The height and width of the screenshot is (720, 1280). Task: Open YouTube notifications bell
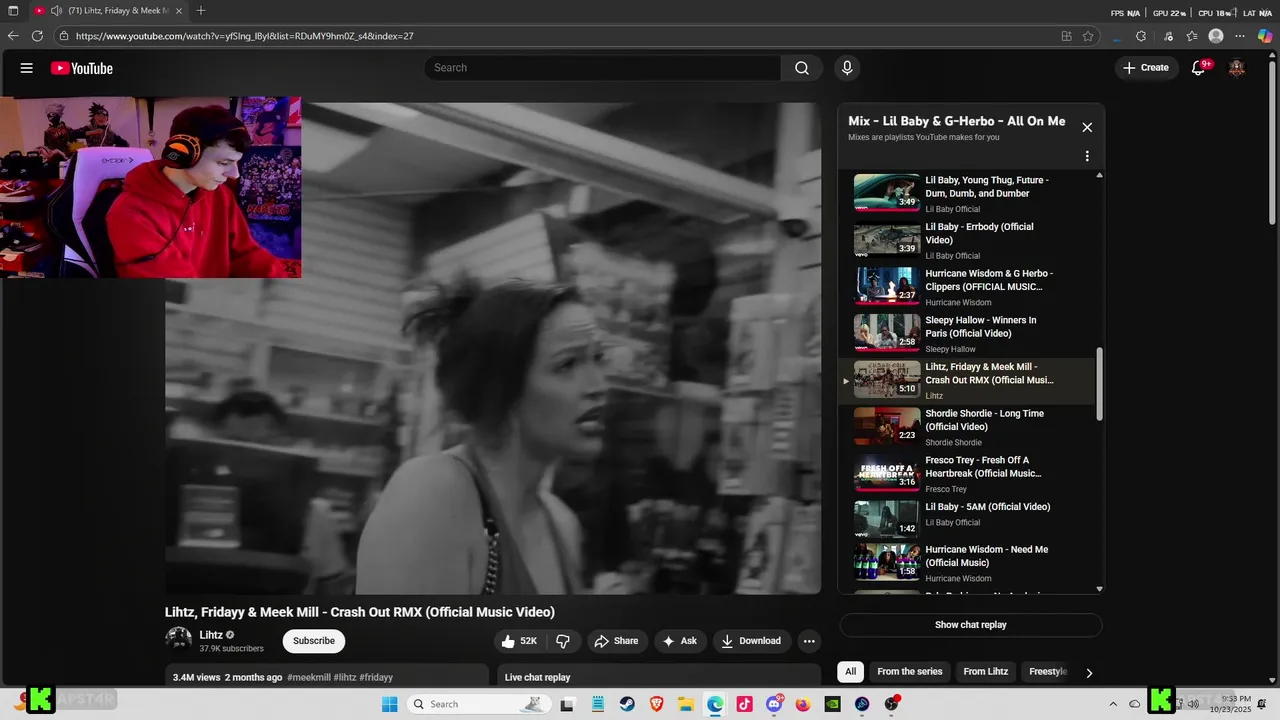click(1198, 68)
